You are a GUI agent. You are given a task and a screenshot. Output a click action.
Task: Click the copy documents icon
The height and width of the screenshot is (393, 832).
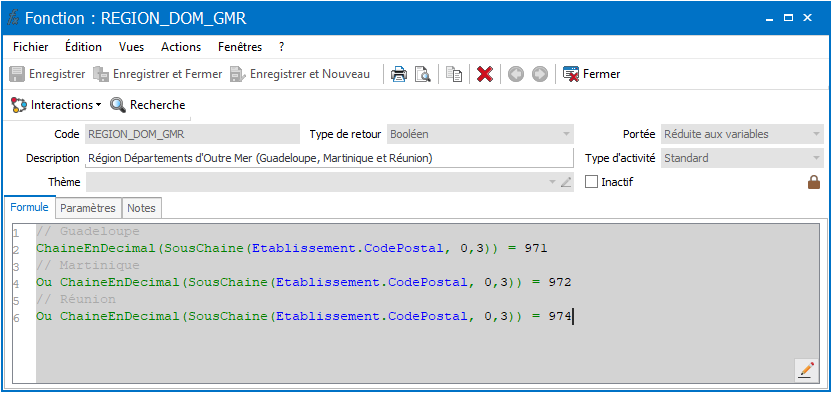tap(454, 74)
